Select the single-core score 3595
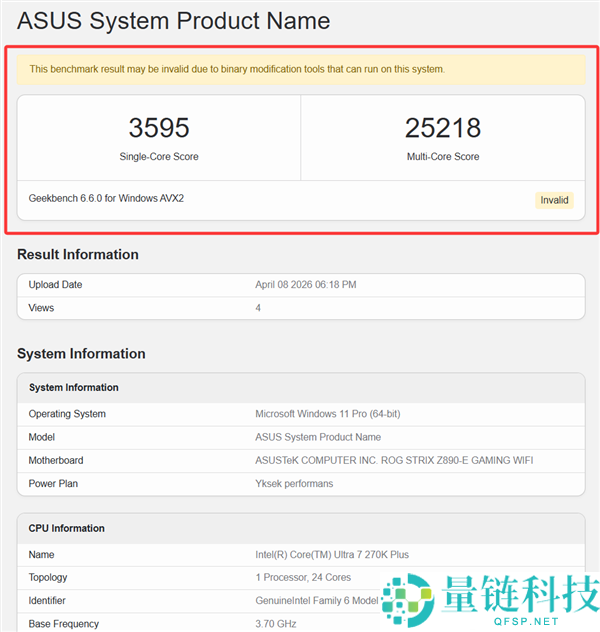 159,128
